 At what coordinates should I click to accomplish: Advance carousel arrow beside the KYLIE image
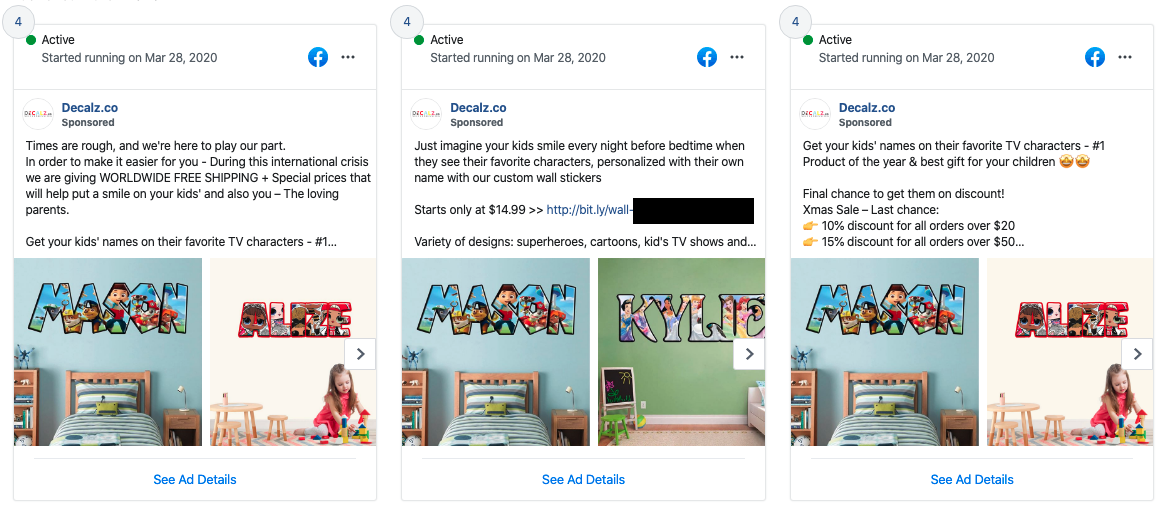tap(749, 354)
